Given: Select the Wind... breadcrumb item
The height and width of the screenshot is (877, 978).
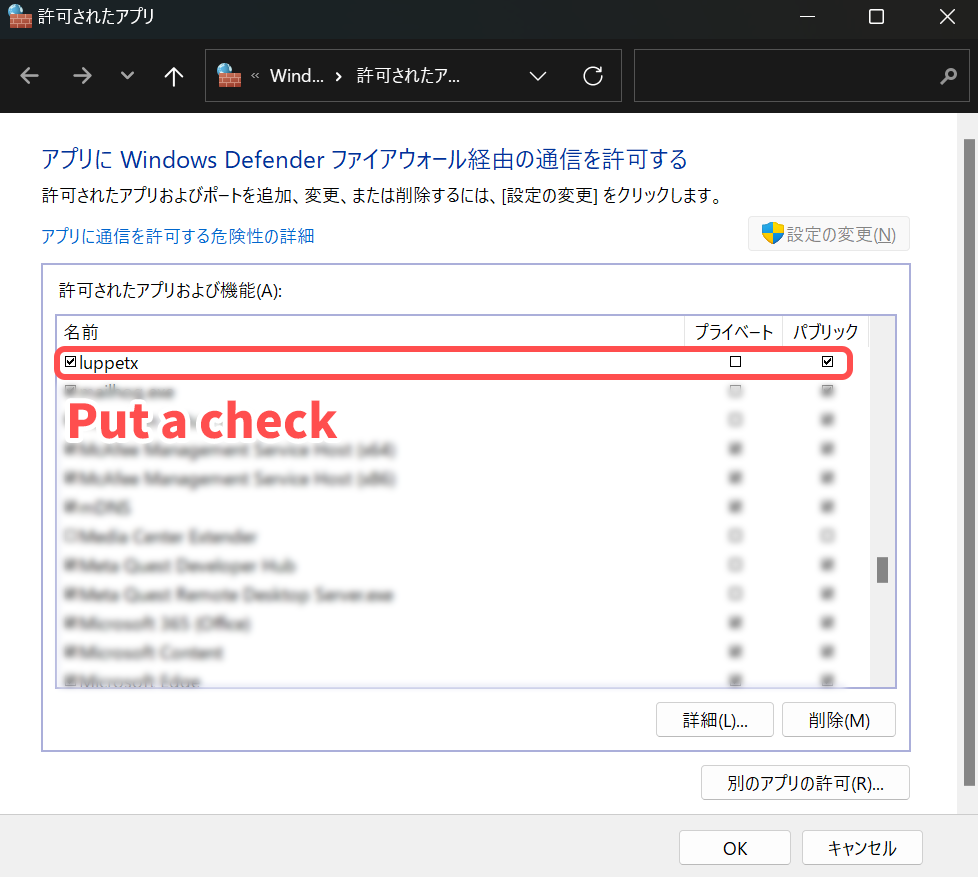Looking at the screenshot, I should coord(297,76).
